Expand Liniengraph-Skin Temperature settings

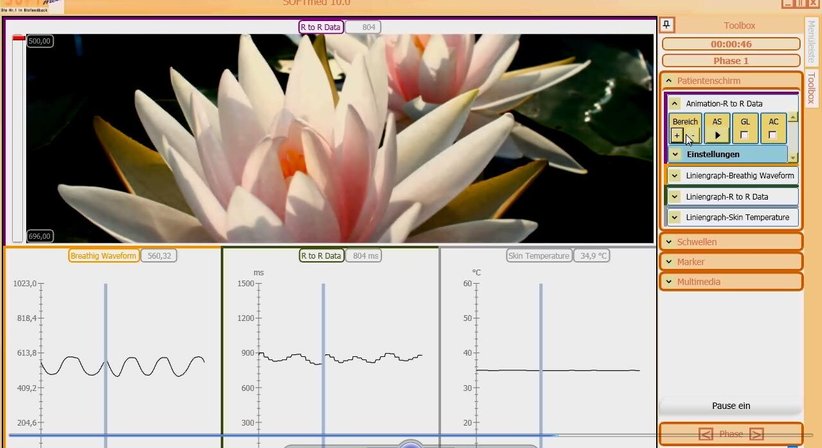(x=675, y=217)
